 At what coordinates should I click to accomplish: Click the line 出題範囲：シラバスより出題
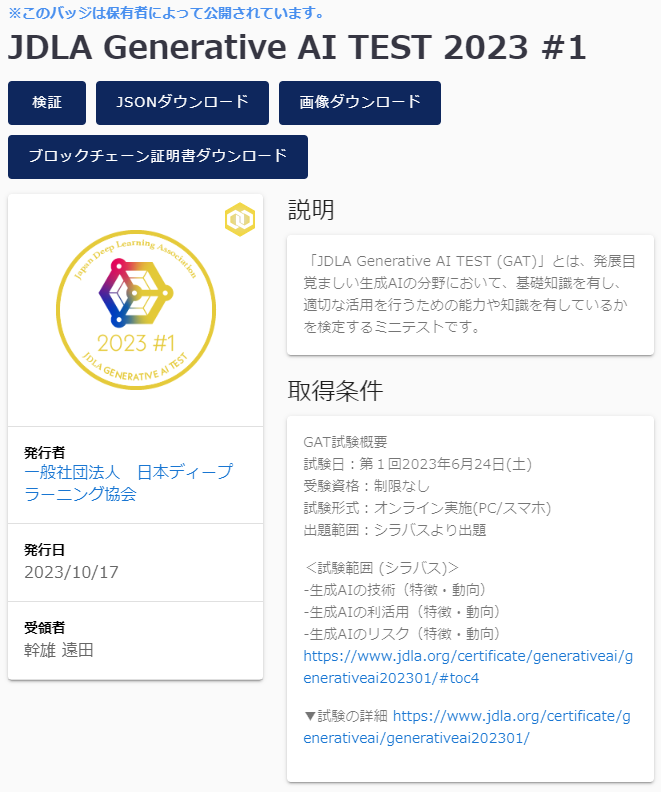click(395, 530)
